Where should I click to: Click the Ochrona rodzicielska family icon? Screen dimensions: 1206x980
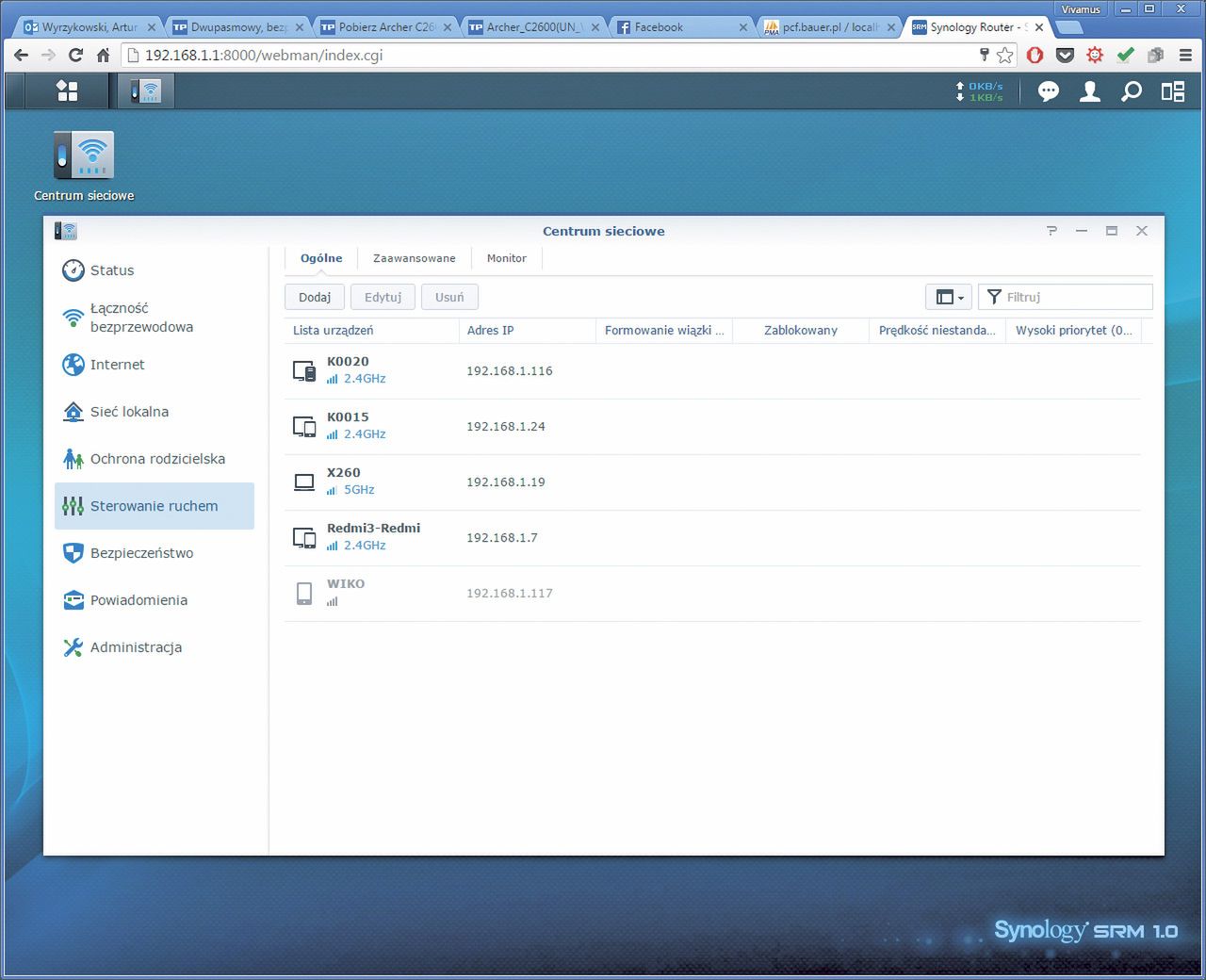(73, 459)
